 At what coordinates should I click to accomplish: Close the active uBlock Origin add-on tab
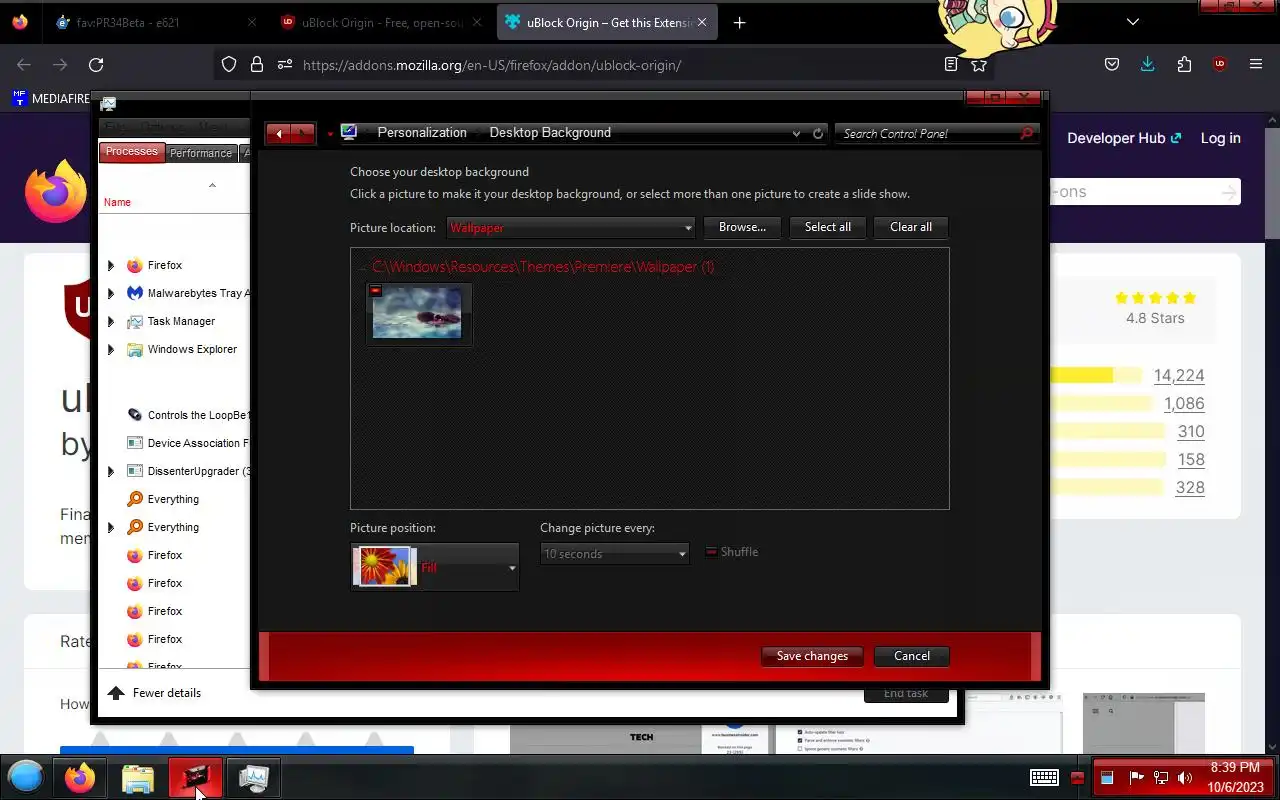click(702, 22)
